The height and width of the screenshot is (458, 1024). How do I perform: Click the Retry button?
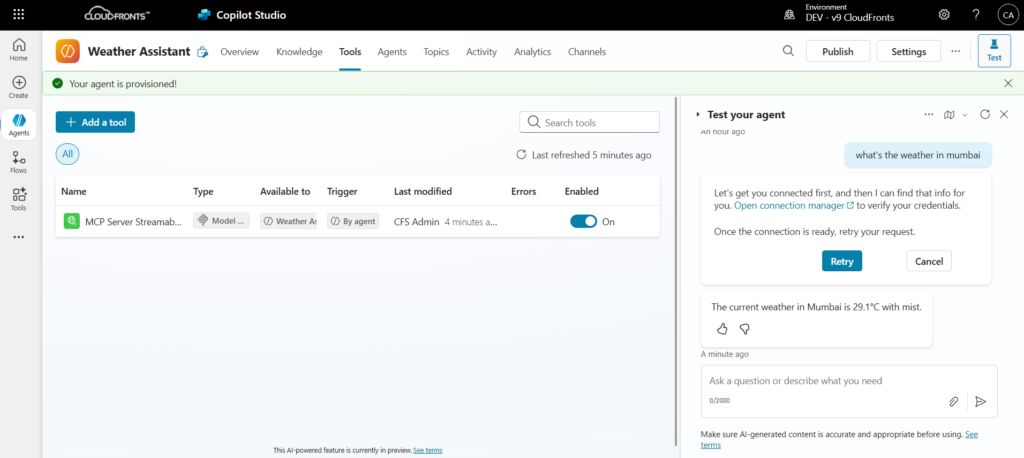pos(842,261)
